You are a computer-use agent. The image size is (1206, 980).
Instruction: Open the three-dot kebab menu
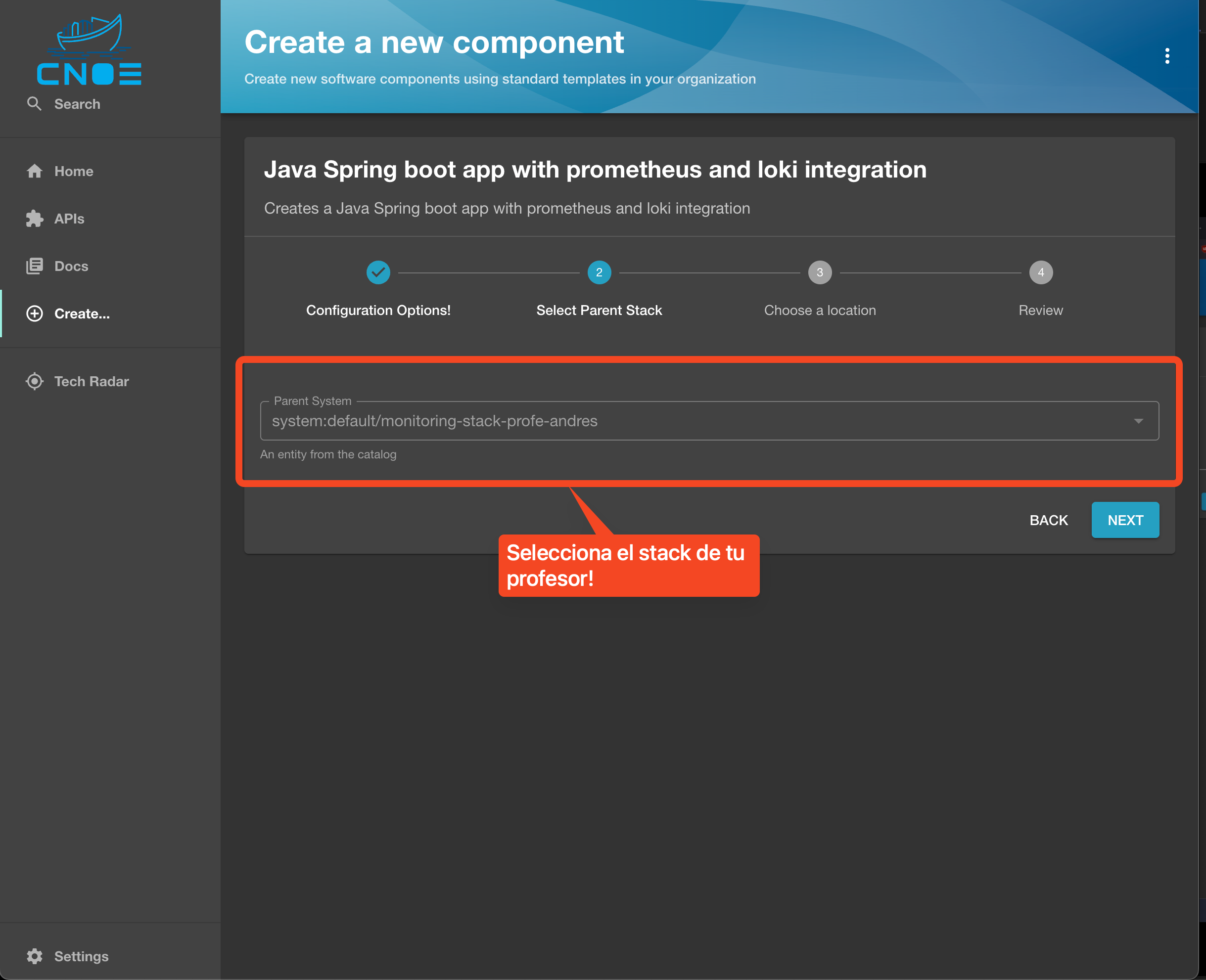1167,56
